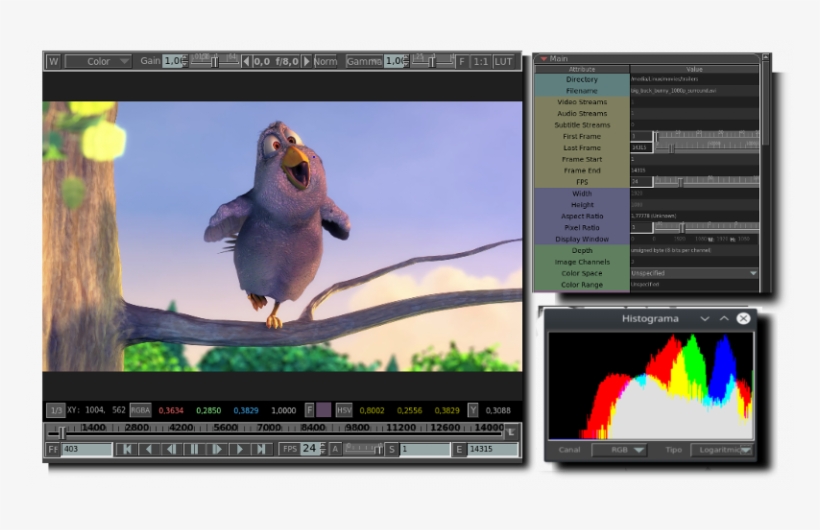
Task: Click the purple color swatch beside F
Action: [x=324, y=410]
